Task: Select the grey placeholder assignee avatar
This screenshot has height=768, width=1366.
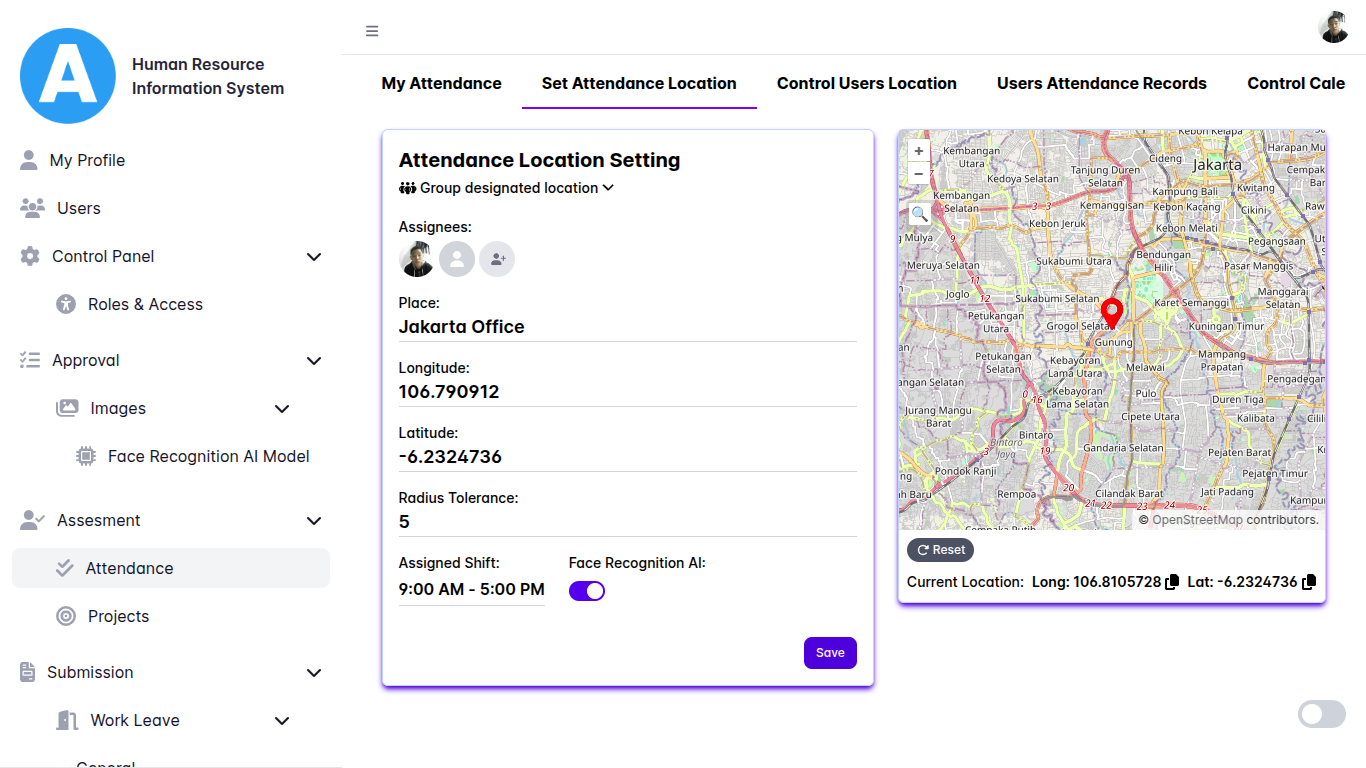Action: (x=457, y=259)
